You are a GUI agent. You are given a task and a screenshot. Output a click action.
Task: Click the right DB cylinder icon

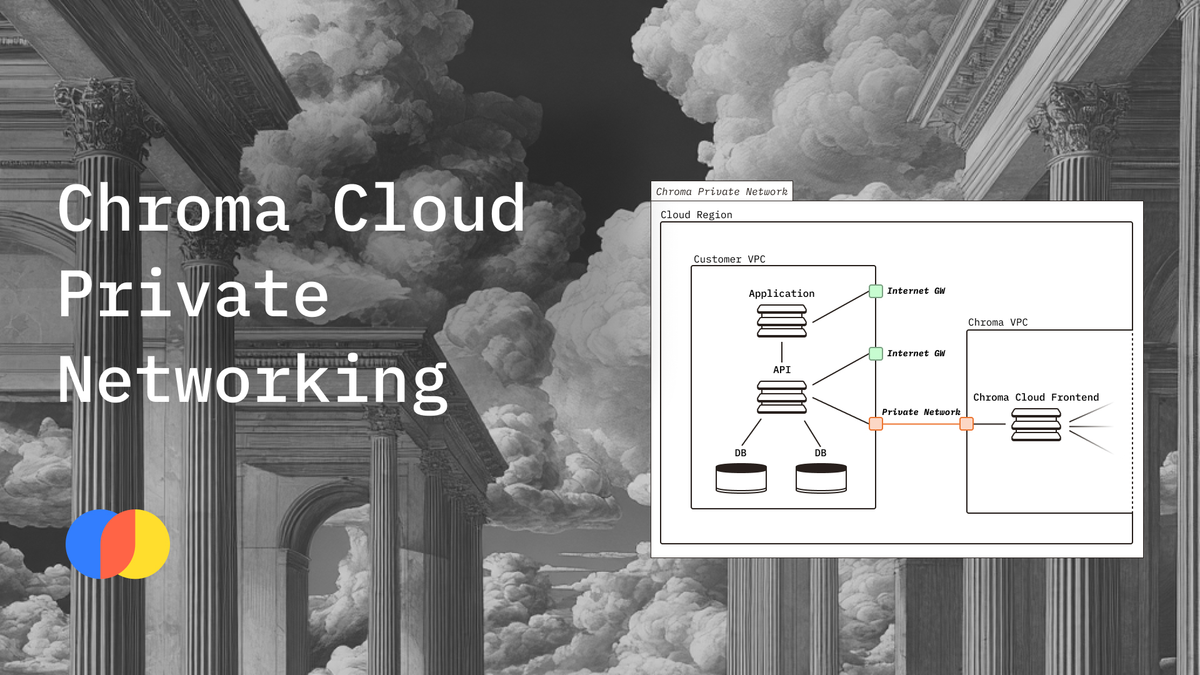click(x=821, y=477)
